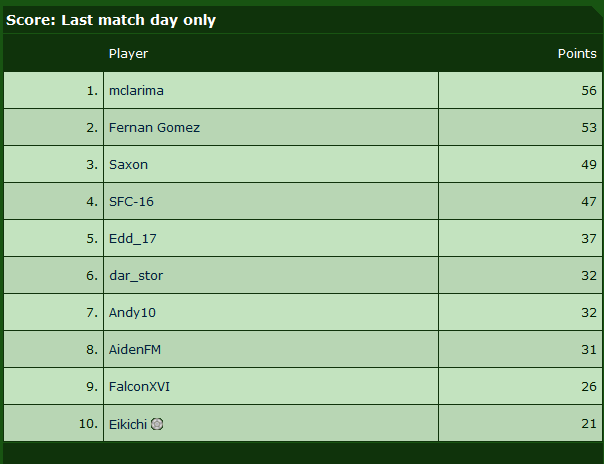This screenshot has width=604, height=464.
Task: Select the 49 points cell for Saxon
Action: pyautogui.click(x=520, y=164)
